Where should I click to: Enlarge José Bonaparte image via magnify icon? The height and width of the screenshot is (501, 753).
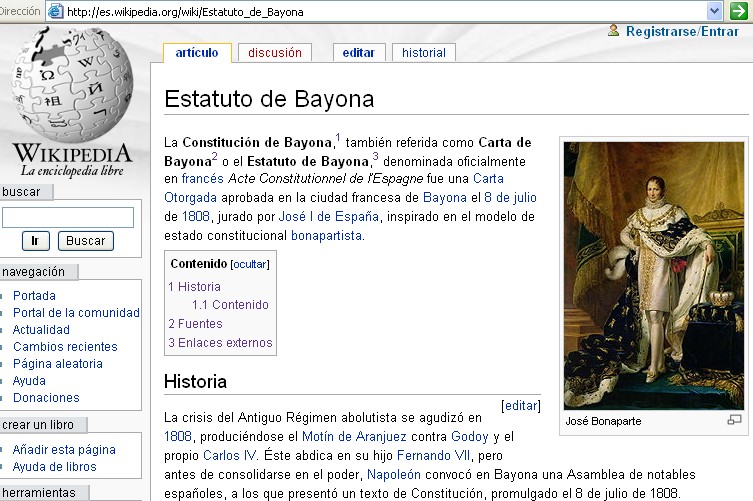tap(734, 420)
